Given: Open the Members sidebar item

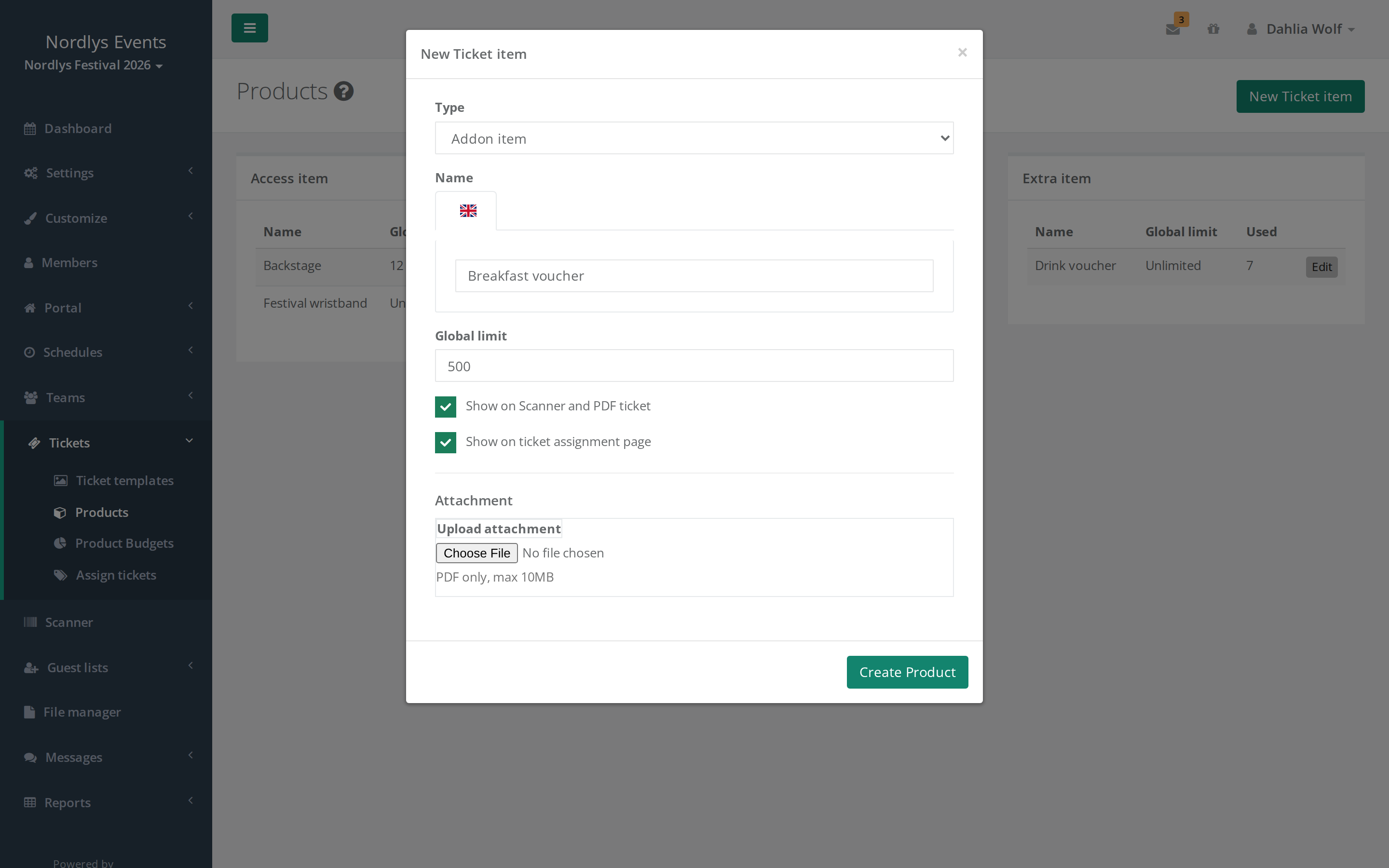Looking at the screenshot, I should [106, 262].
